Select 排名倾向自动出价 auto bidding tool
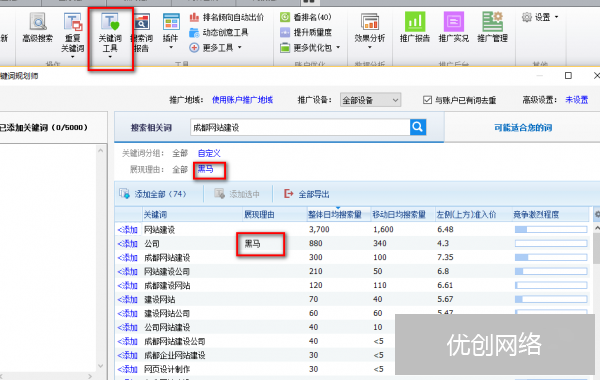Viewport: 600px width, 380px height. click(227, 17)
